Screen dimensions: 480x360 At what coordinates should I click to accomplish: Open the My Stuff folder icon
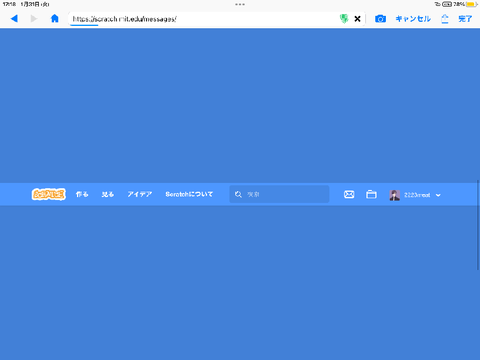pyautogui.click(x=371, y=194)
